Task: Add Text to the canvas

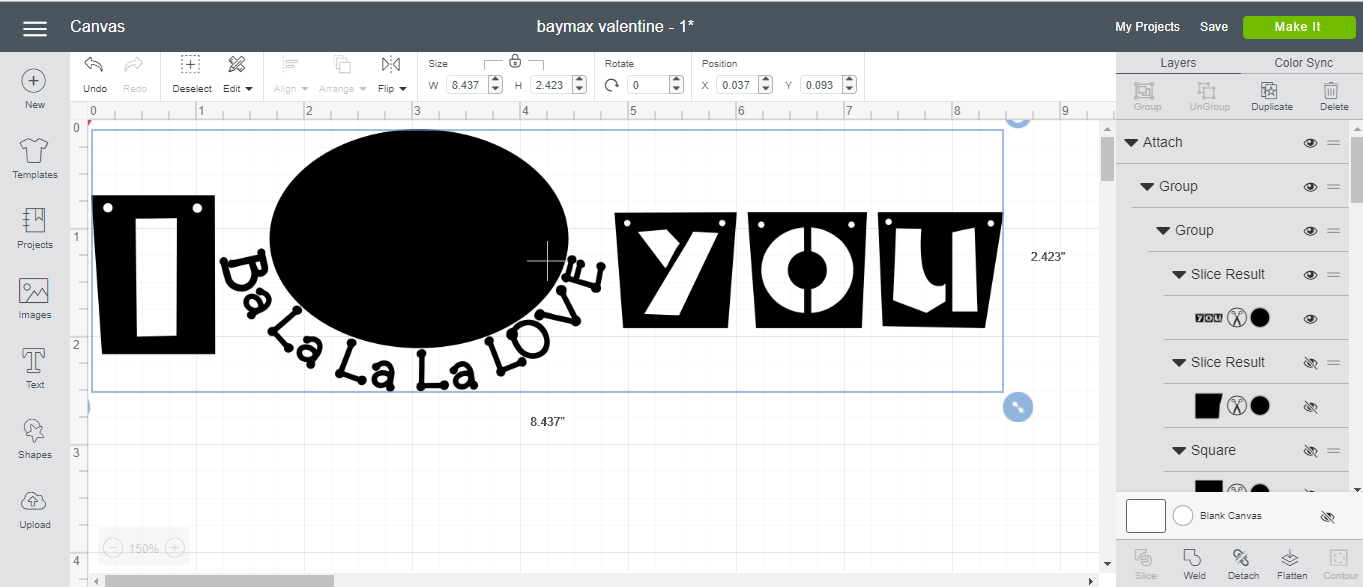Action: click(x=34, y=369)
